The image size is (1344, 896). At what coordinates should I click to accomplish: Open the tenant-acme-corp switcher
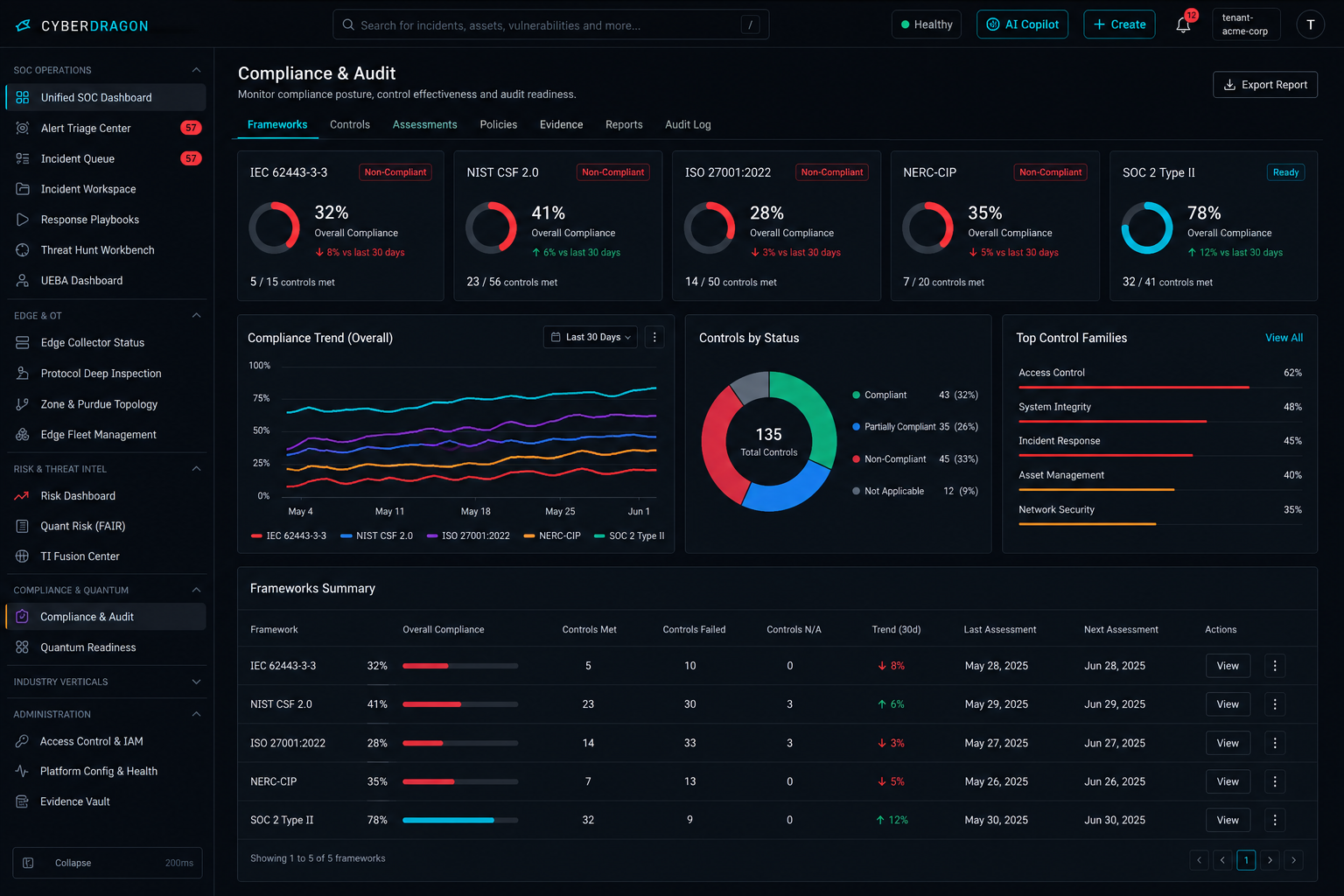(1246, 24)
